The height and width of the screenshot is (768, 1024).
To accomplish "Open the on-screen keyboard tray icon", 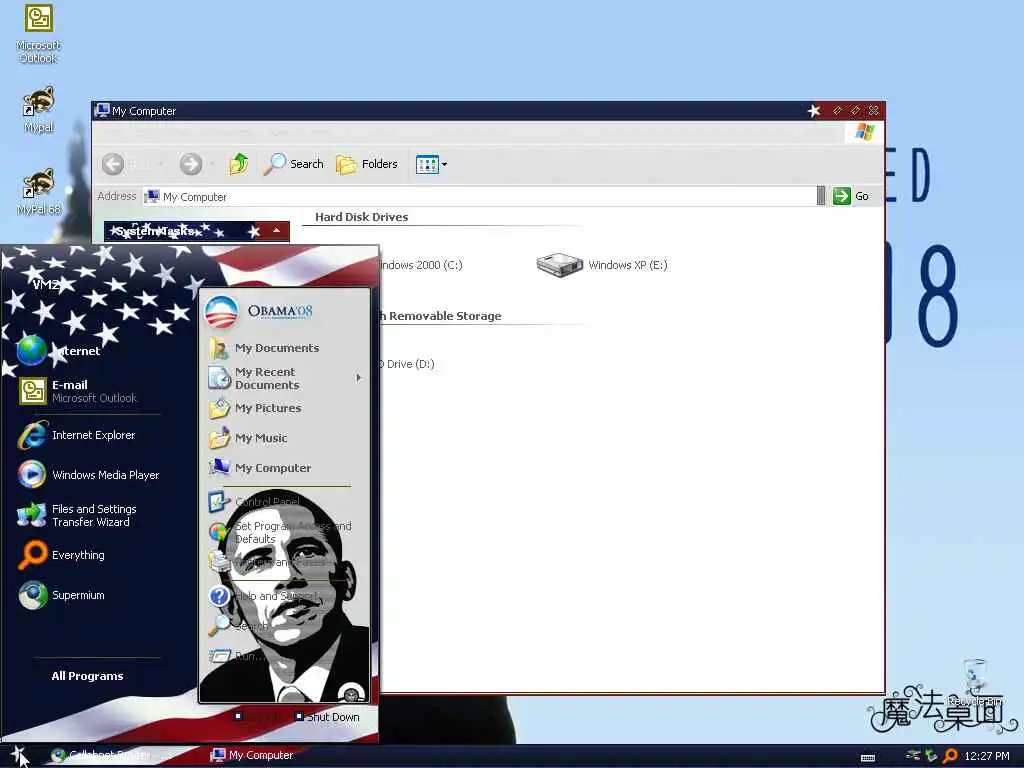I will (x=868, y=758).
